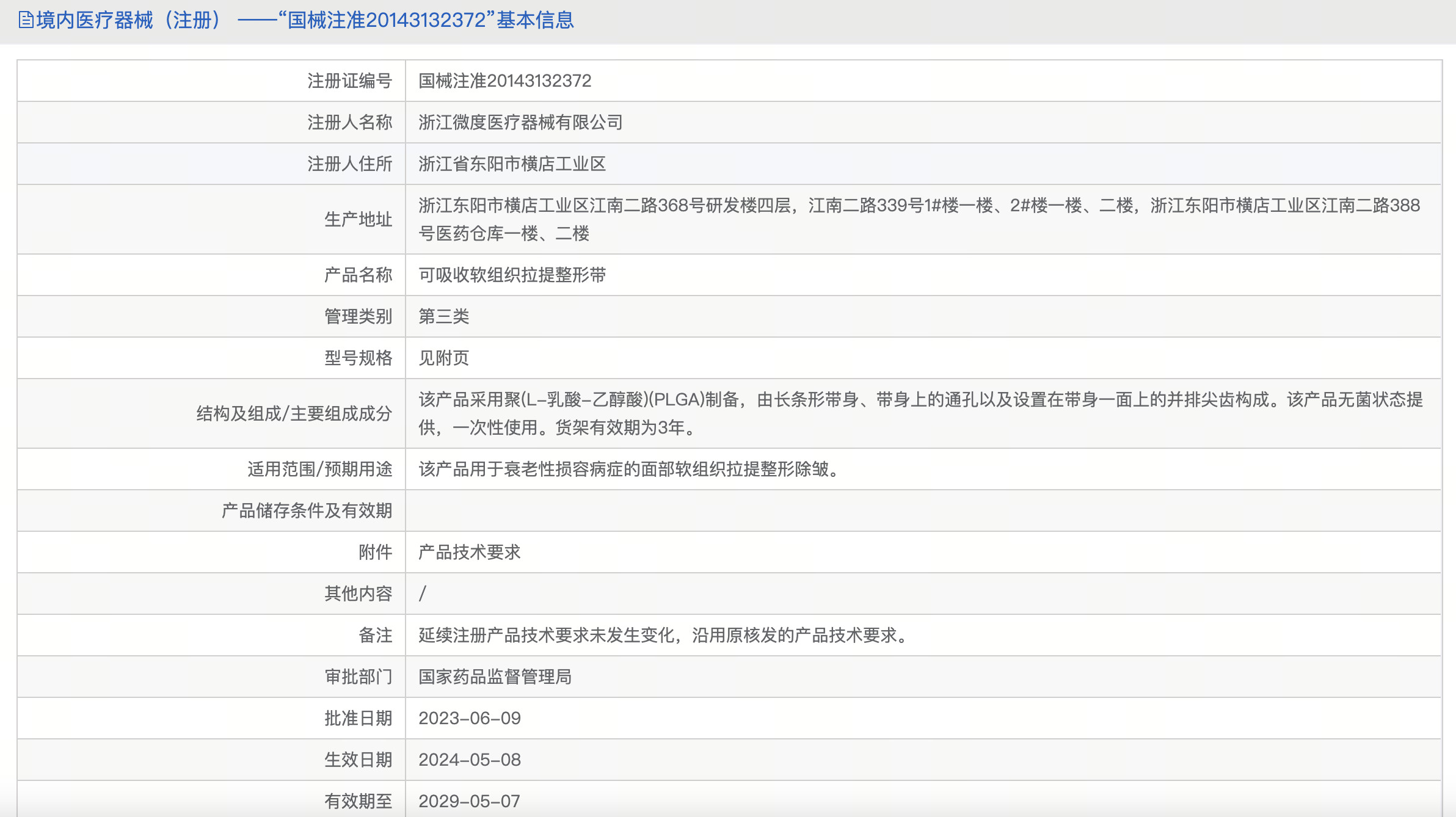Screen dimensions: 1456x817
Task: Select registrant name 浙江微度医疗器械有限公司
Action: coord(520,122)
